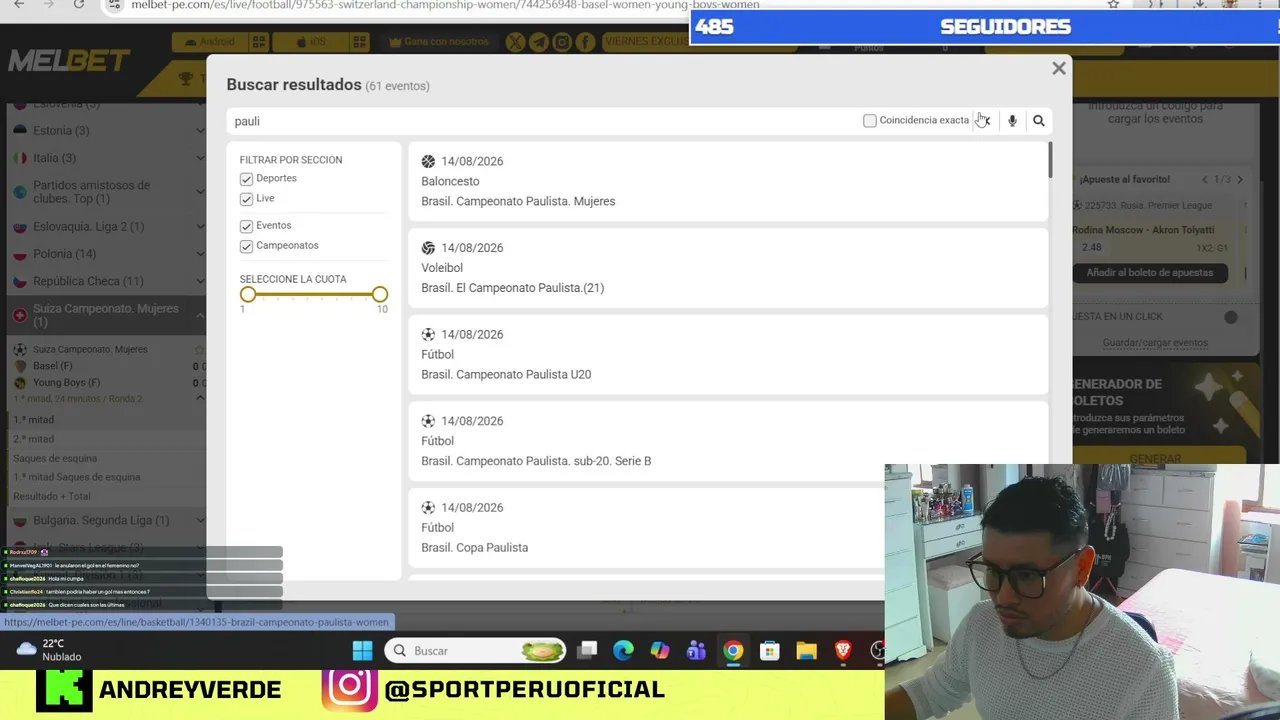This screenshot has width=1280, height=720.
Task: Clear the search text with the X icon
Action: click(985, 121)
